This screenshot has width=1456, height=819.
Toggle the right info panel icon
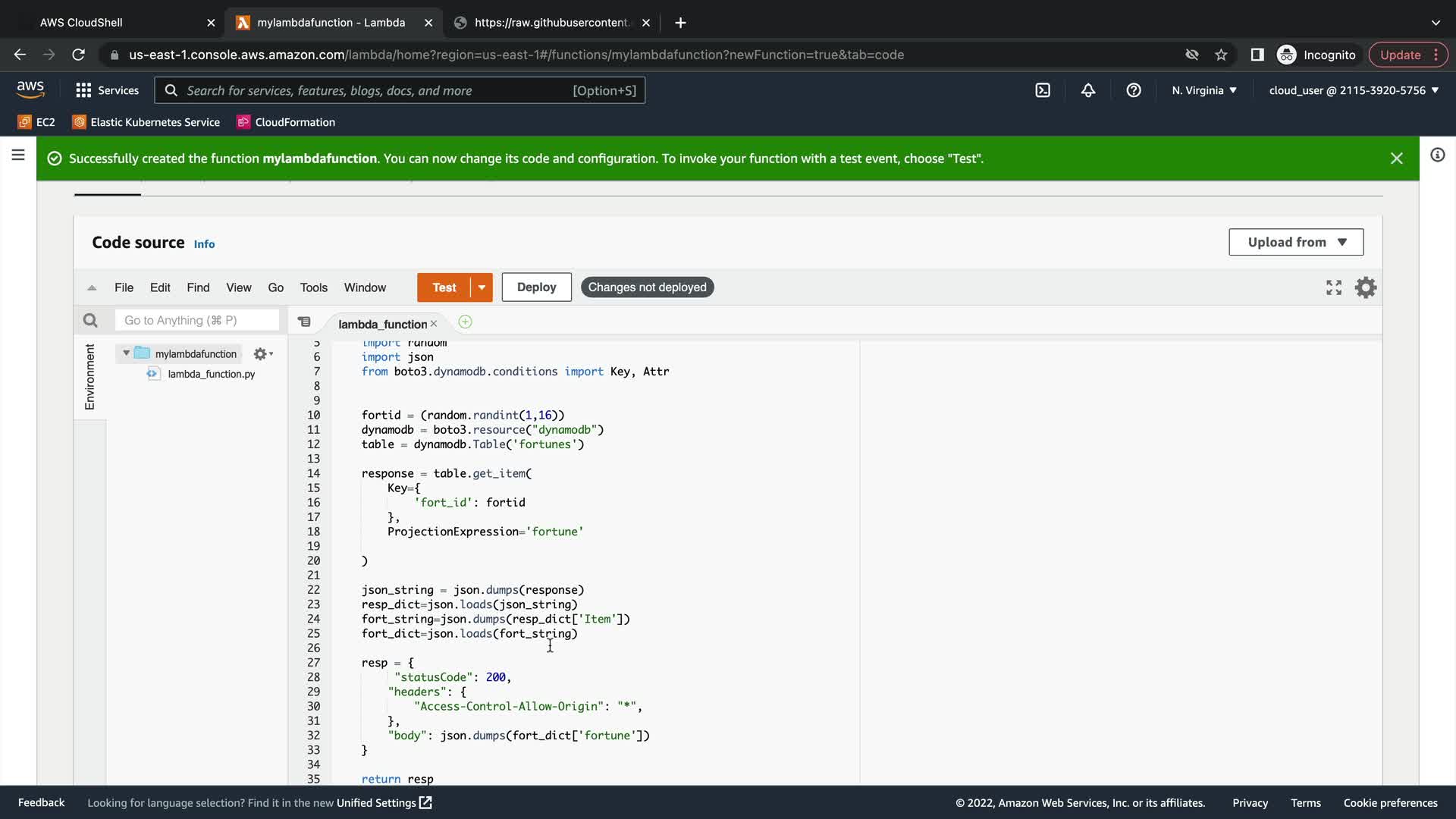[1437, 155]
